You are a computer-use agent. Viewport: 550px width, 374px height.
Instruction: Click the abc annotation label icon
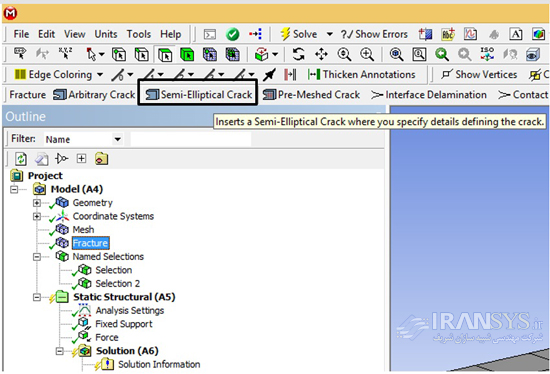coord(448,34)
